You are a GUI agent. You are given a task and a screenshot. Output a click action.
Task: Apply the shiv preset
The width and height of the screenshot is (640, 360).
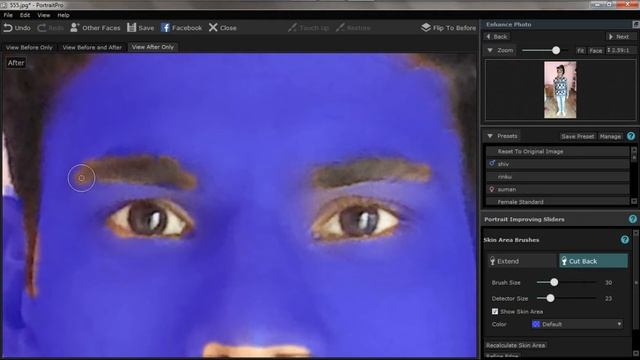(x=558, y=164)
